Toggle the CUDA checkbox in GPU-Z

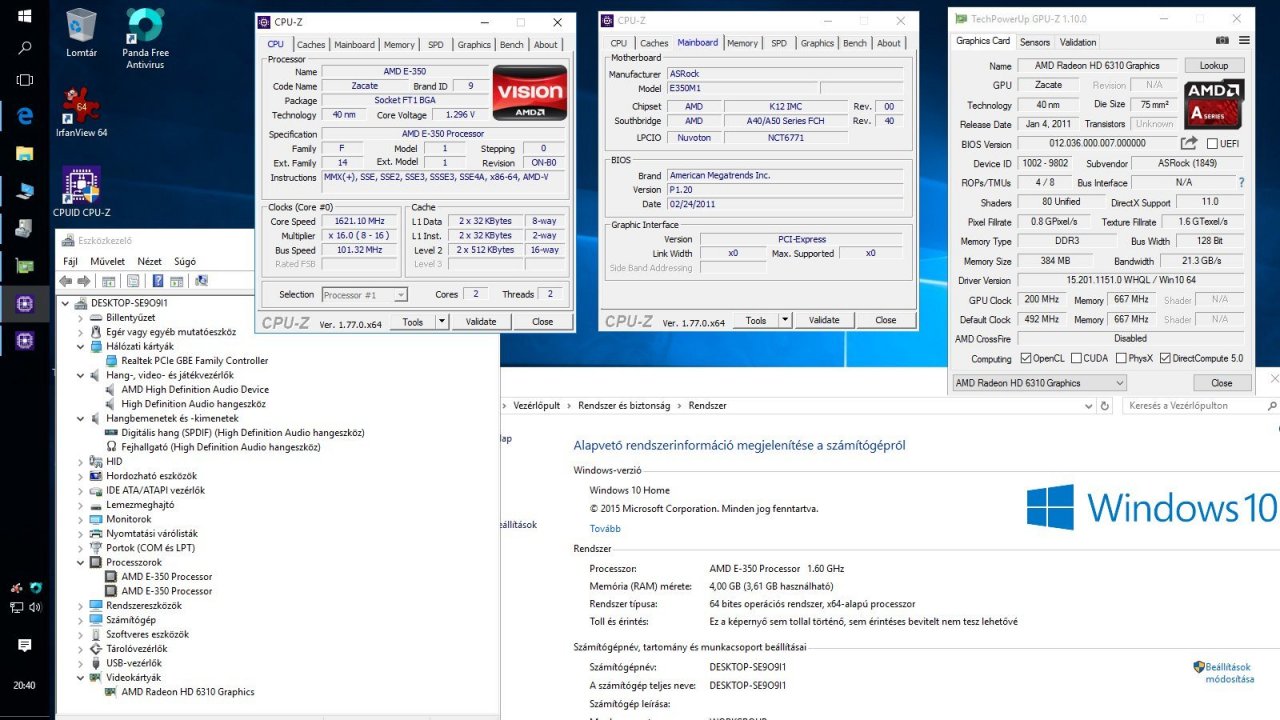tap(1076, 358)
